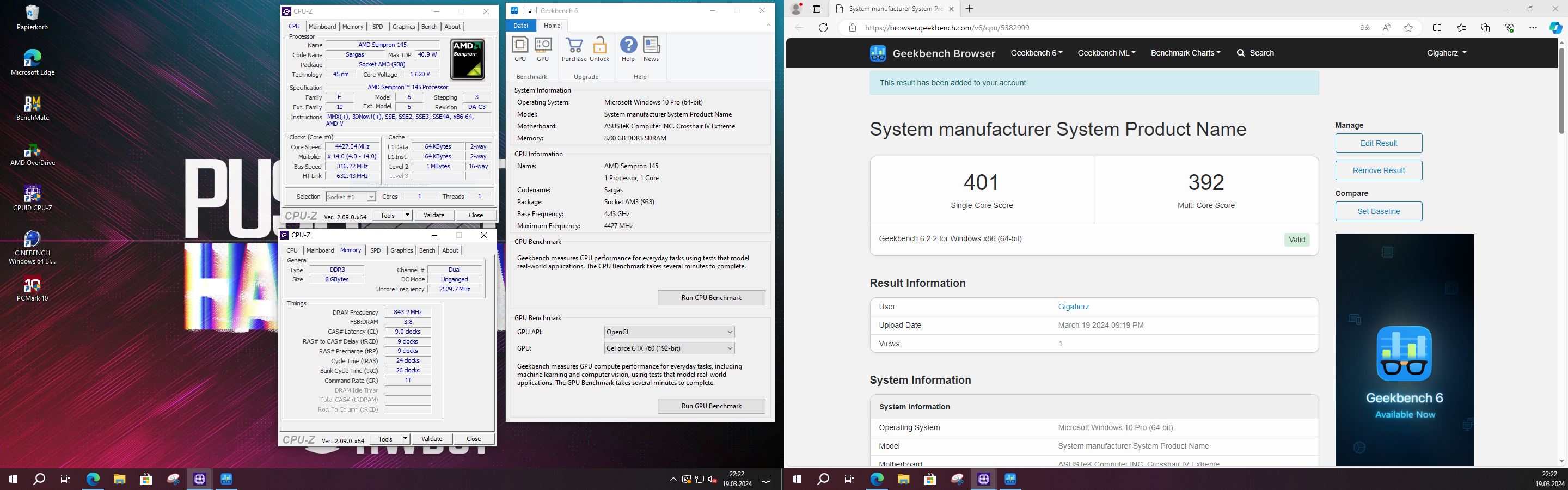The width and height of the screenshot is (1568, 490).
Task: Open About tab in lower CPU-Z window
Action: (450, 251)
